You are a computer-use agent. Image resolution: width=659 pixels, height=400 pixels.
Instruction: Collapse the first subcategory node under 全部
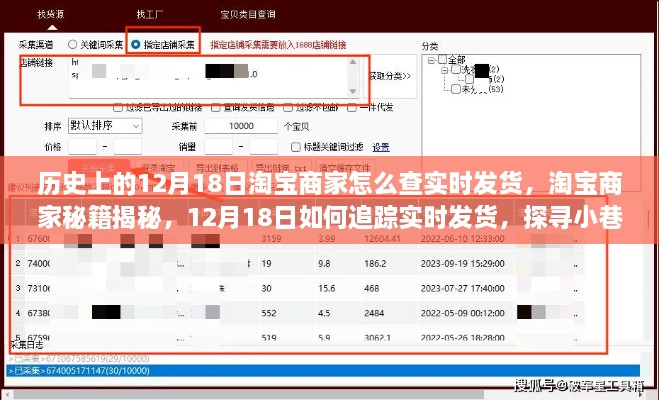pyautogui.click(x=444, y=70)
